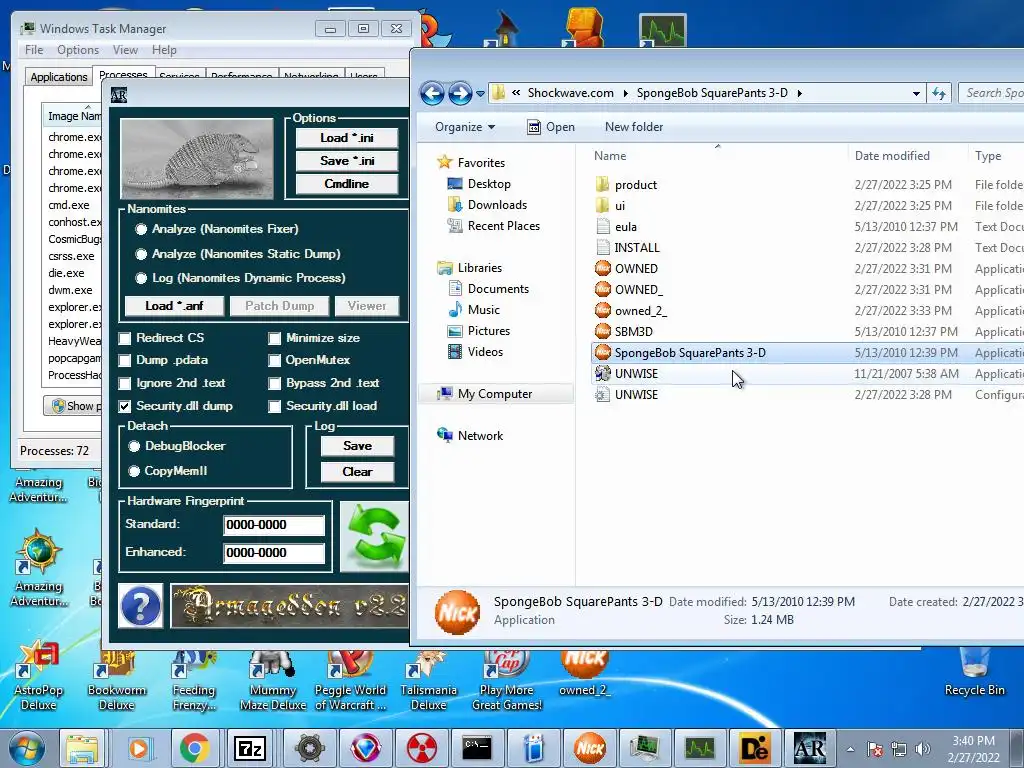Click the Enhanced fingerprint input field
Viewport: 1024px width, 768px height.
tap(274, 553)
